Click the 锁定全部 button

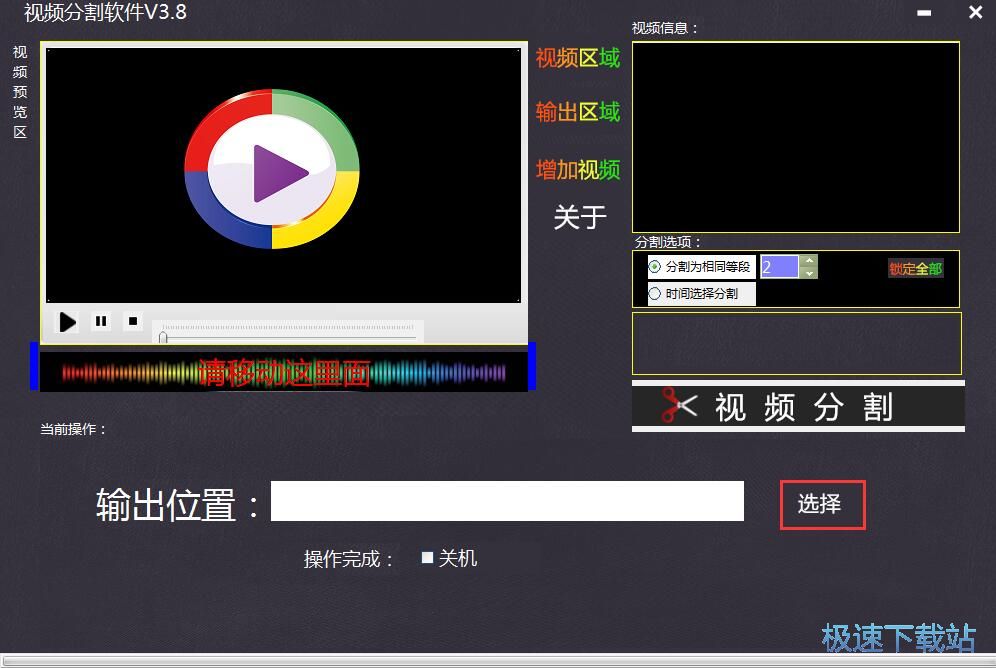[915, 269]
